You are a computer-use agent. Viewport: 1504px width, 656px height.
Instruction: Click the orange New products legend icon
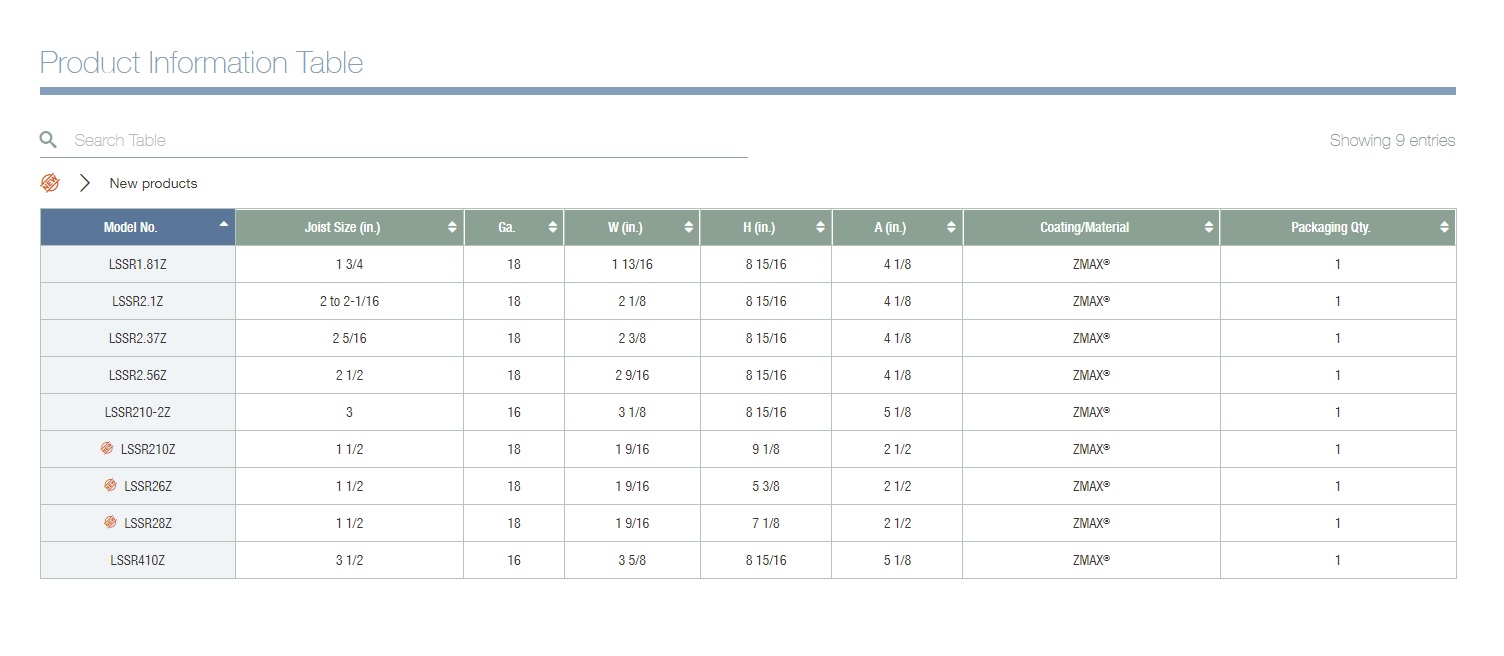click(x=50, y=183)
